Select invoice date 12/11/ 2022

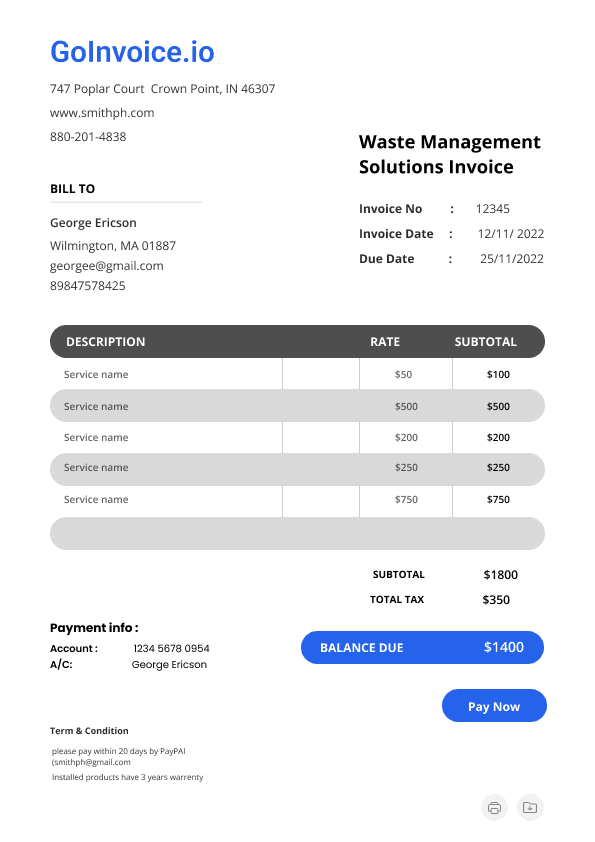click(x=511, y=234)
